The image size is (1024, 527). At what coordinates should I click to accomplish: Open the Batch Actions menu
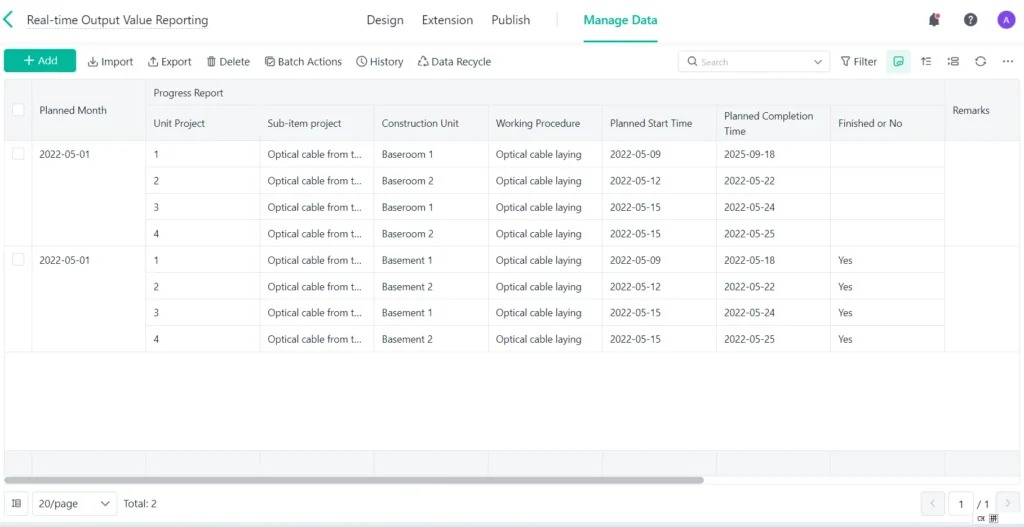(303, 62)
